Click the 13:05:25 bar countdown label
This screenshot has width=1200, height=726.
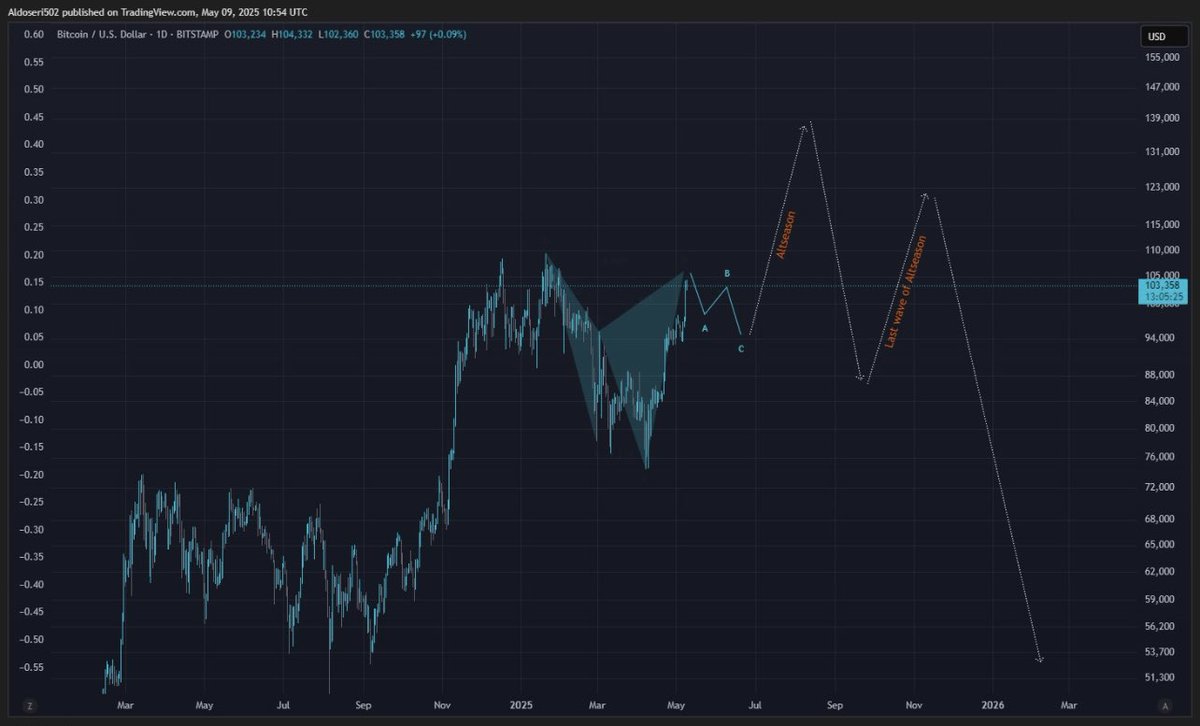1163,297
